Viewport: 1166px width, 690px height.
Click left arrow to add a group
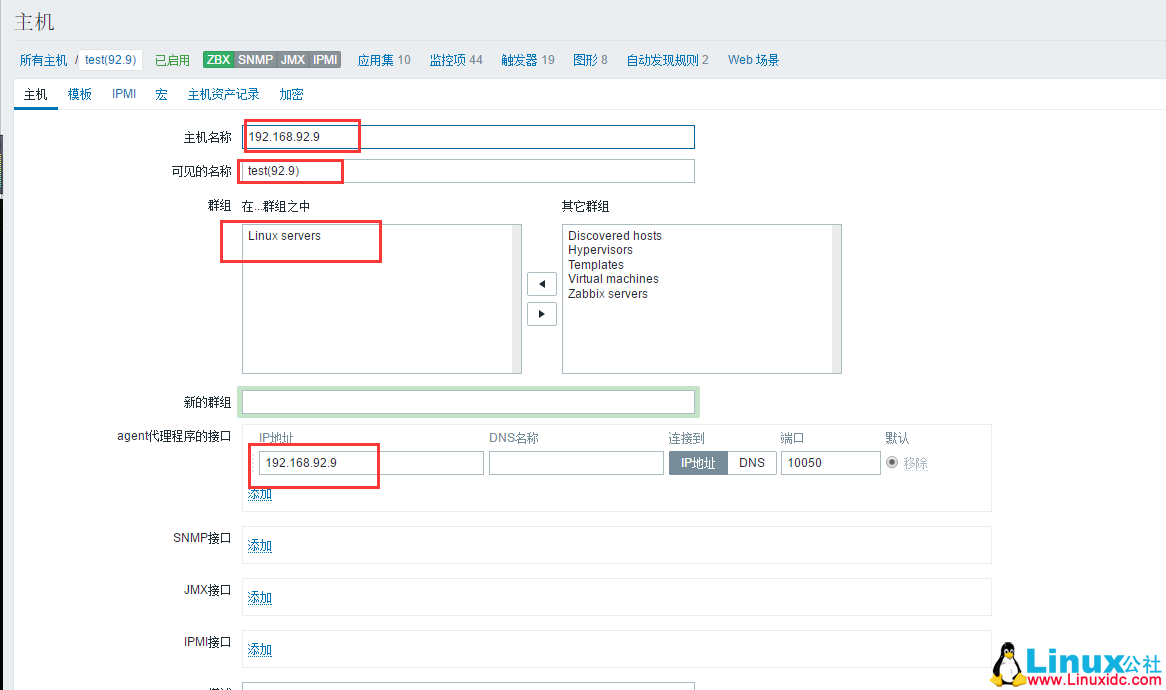click(542, 283)
